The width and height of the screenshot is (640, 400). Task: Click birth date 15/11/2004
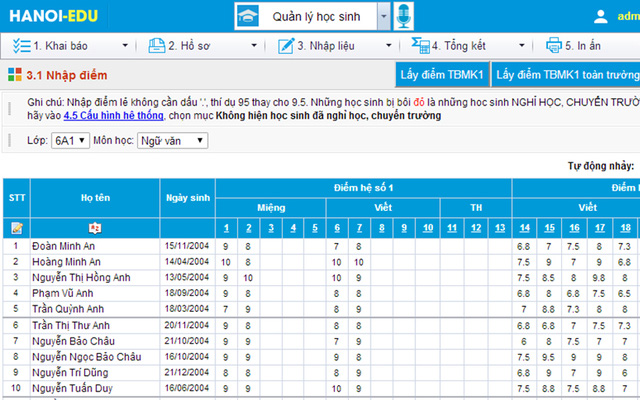(187, 246)
